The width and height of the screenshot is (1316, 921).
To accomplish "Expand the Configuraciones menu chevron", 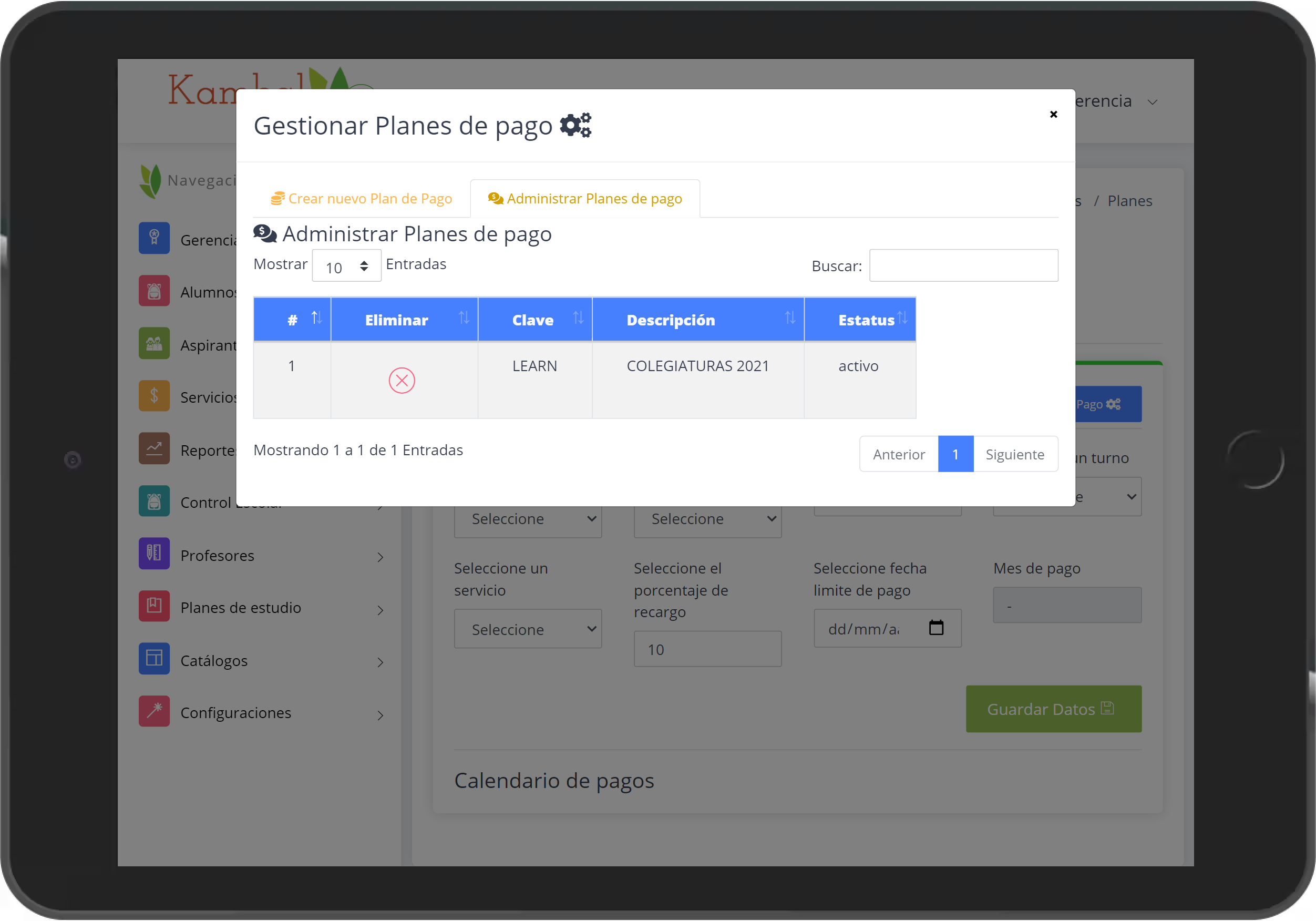I will (380, 715).
